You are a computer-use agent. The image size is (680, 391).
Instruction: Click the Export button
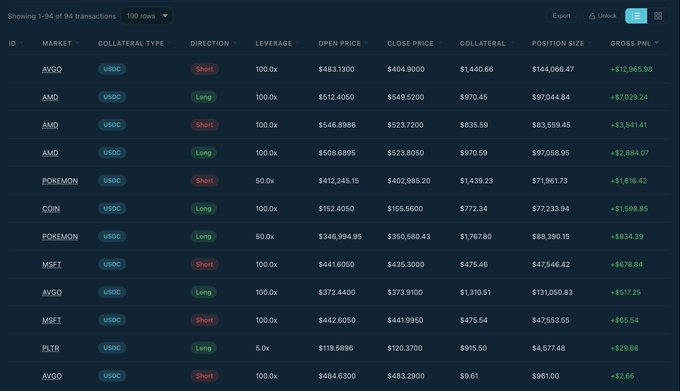pyautogui.click(x=561, y=16)
